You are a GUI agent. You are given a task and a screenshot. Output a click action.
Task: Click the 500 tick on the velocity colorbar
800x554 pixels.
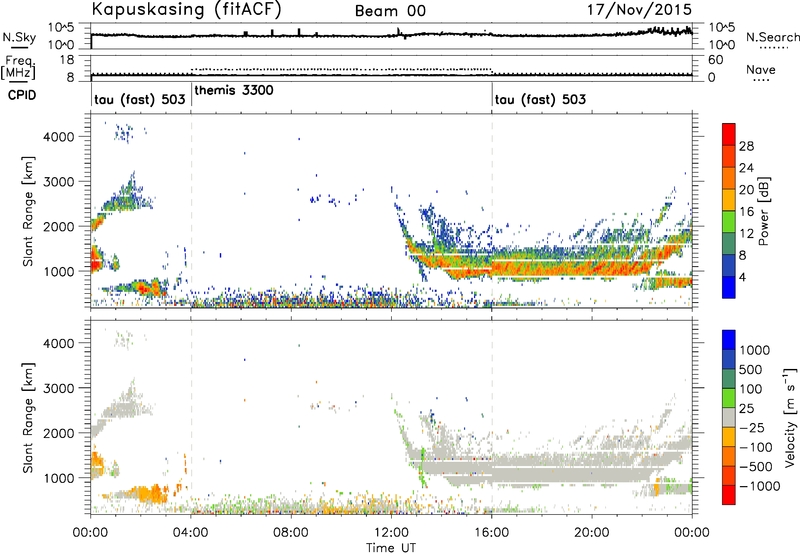750,370
